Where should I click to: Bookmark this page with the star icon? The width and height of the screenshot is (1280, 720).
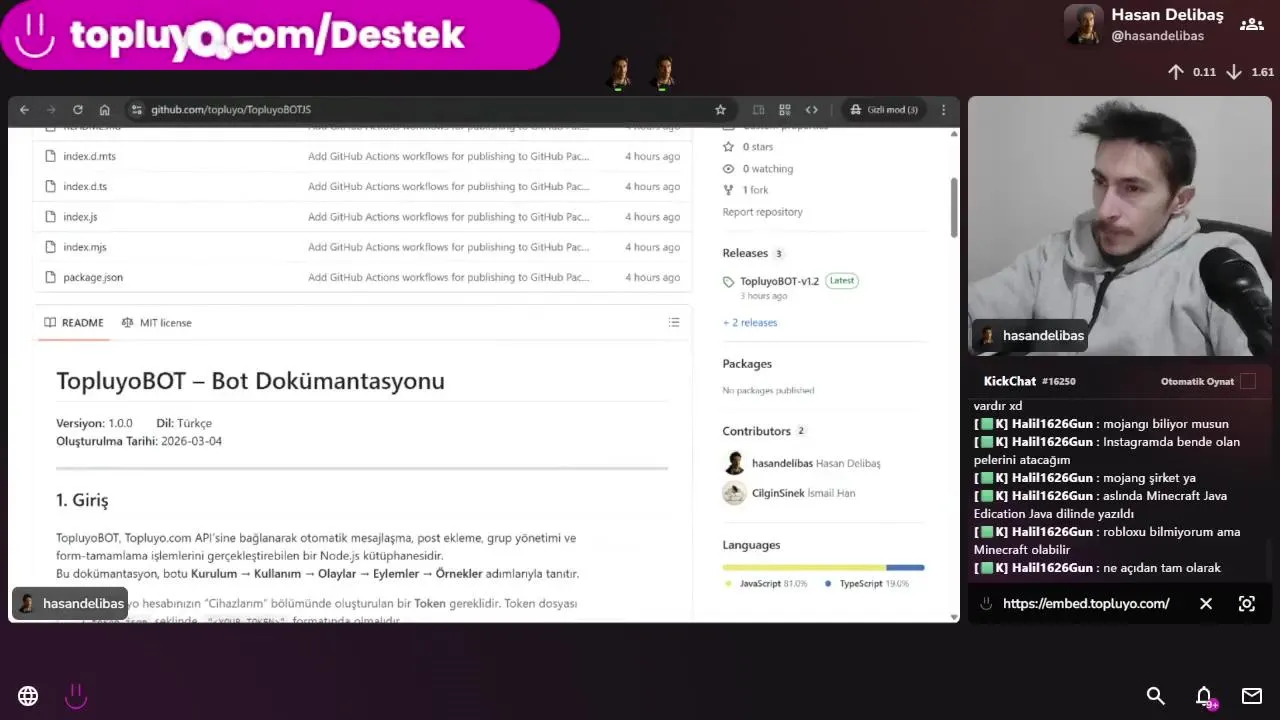click(x=720, y=110)
